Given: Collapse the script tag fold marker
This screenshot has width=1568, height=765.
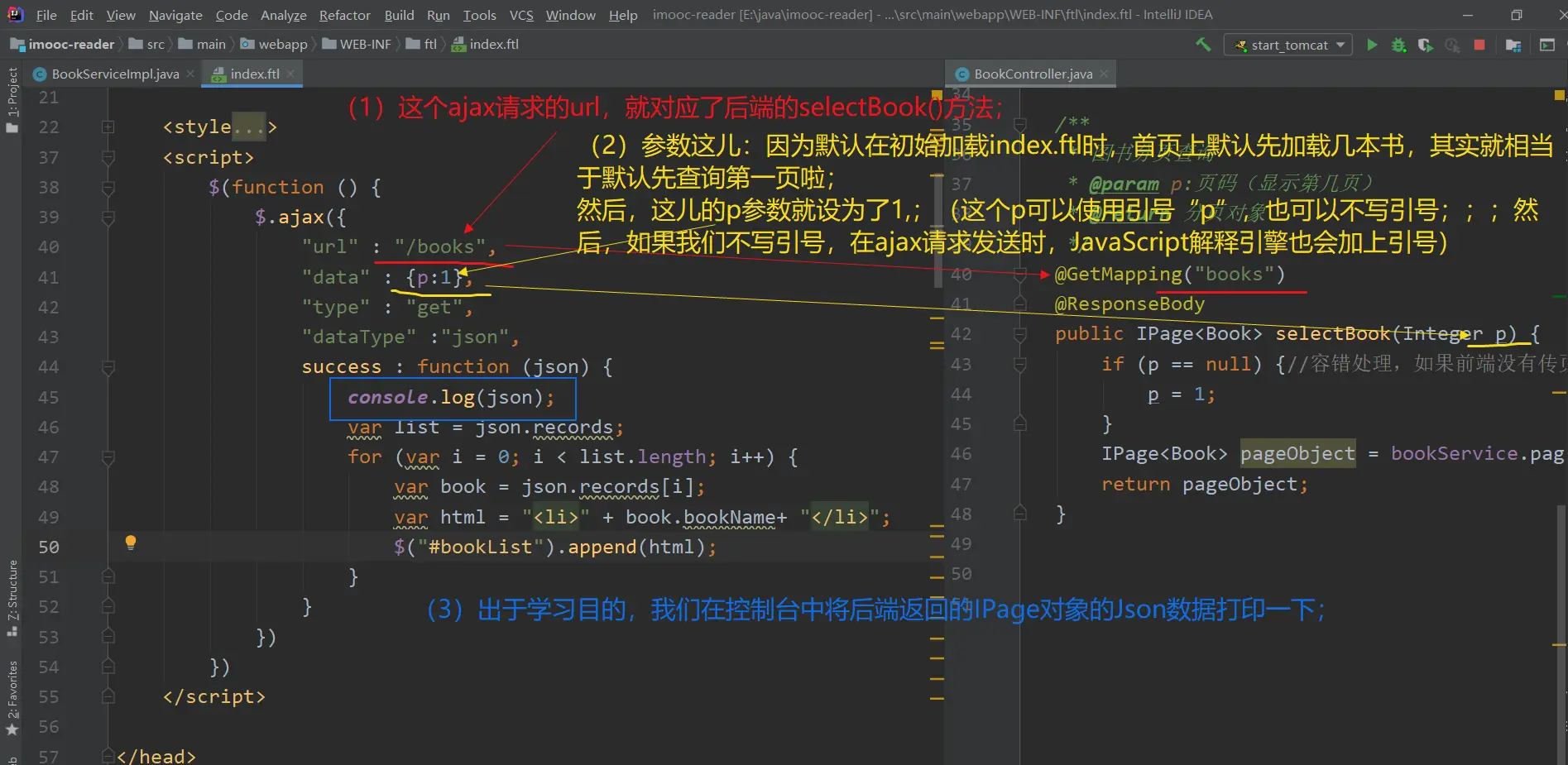Looking at the screenshot, I should 108,157.
